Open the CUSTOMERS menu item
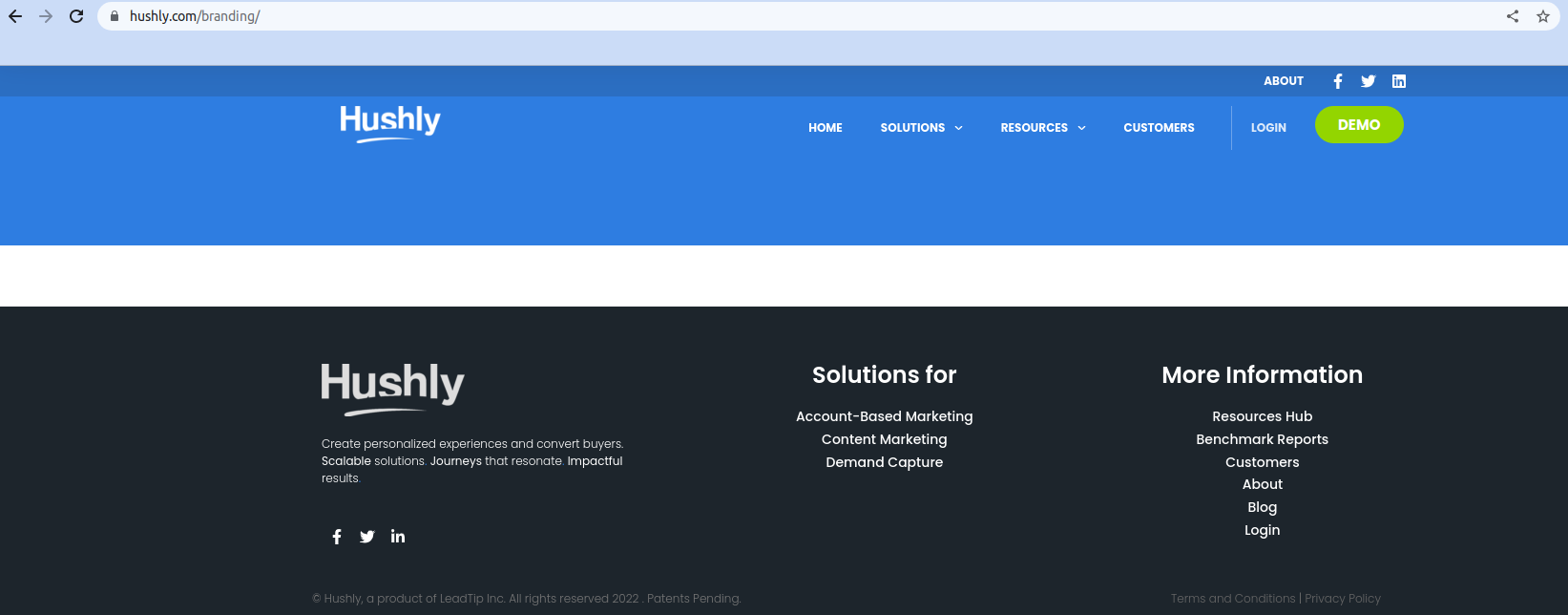 click(1159, 128)
